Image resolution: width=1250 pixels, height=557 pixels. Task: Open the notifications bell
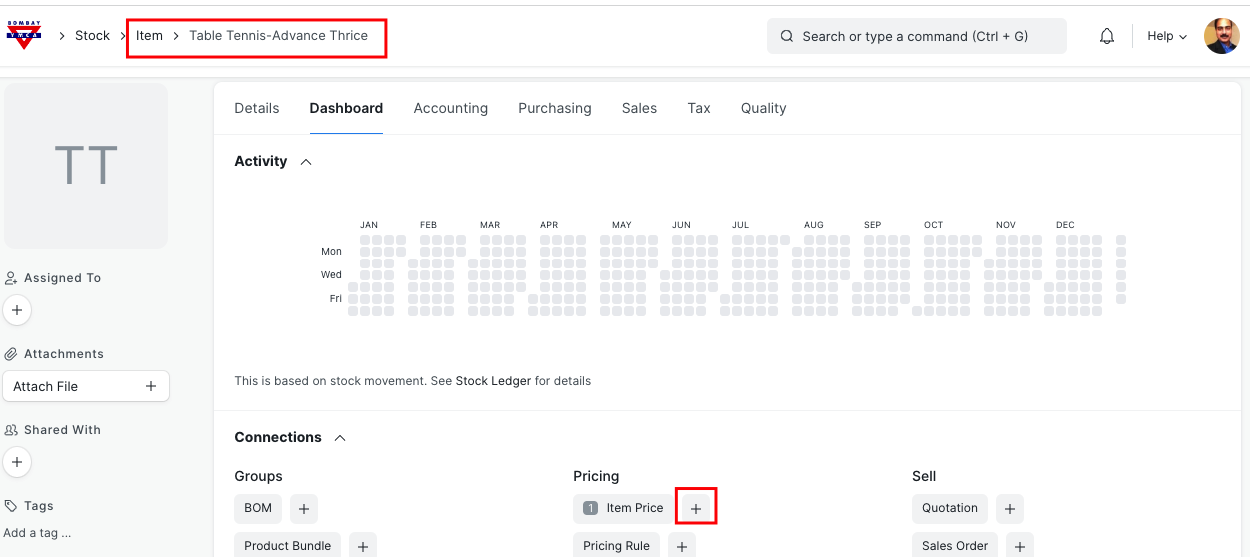pyautogui.click(x=1107, y=36)
